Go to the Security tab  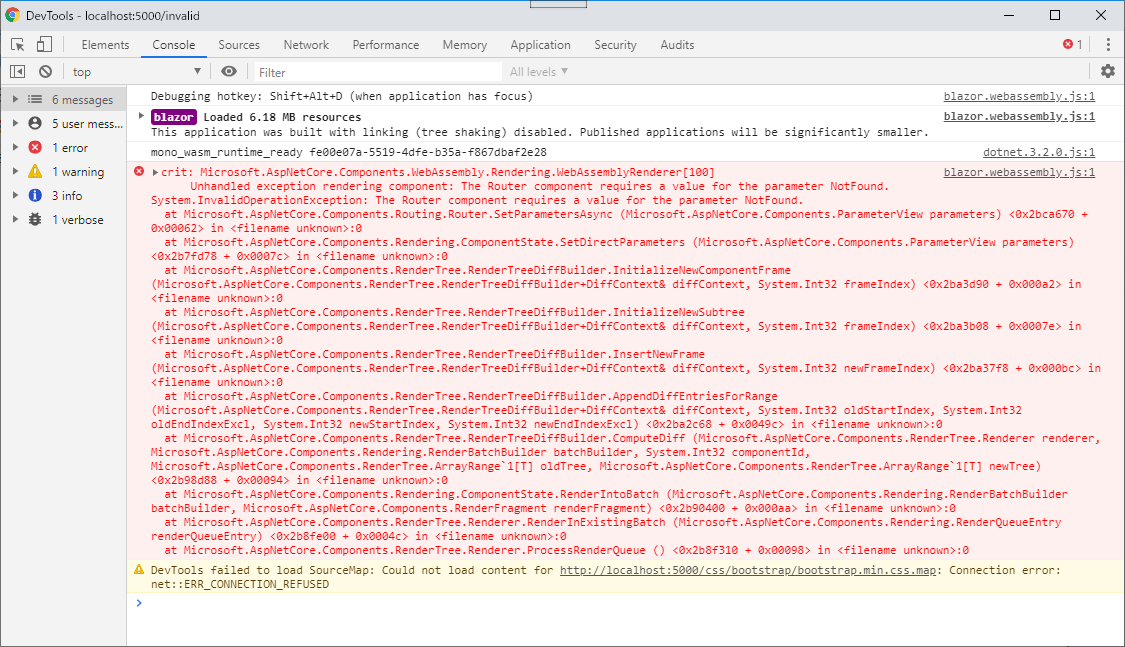pos(615,44)
